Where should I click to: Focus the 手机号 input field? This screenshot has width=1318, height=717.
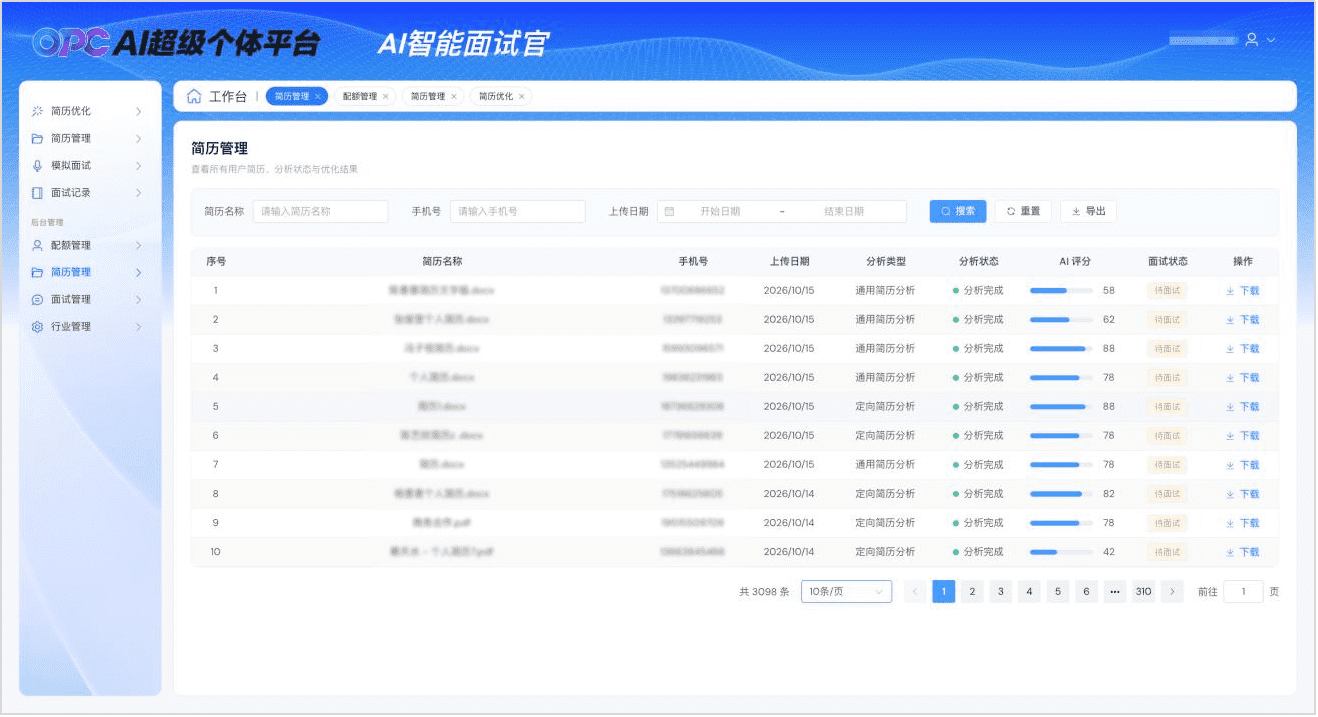[518, 211]
